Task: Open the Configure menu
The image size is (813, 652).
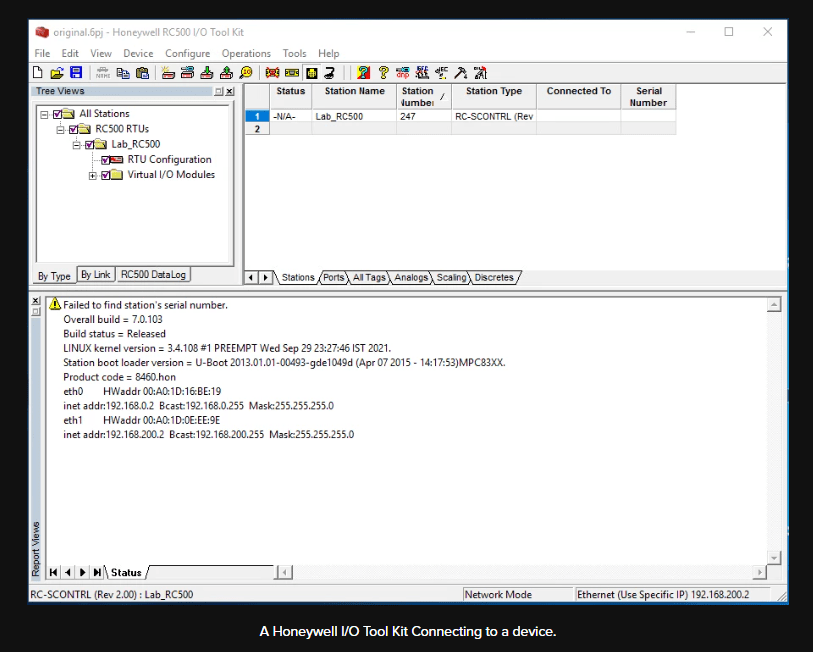Action: 187,53
